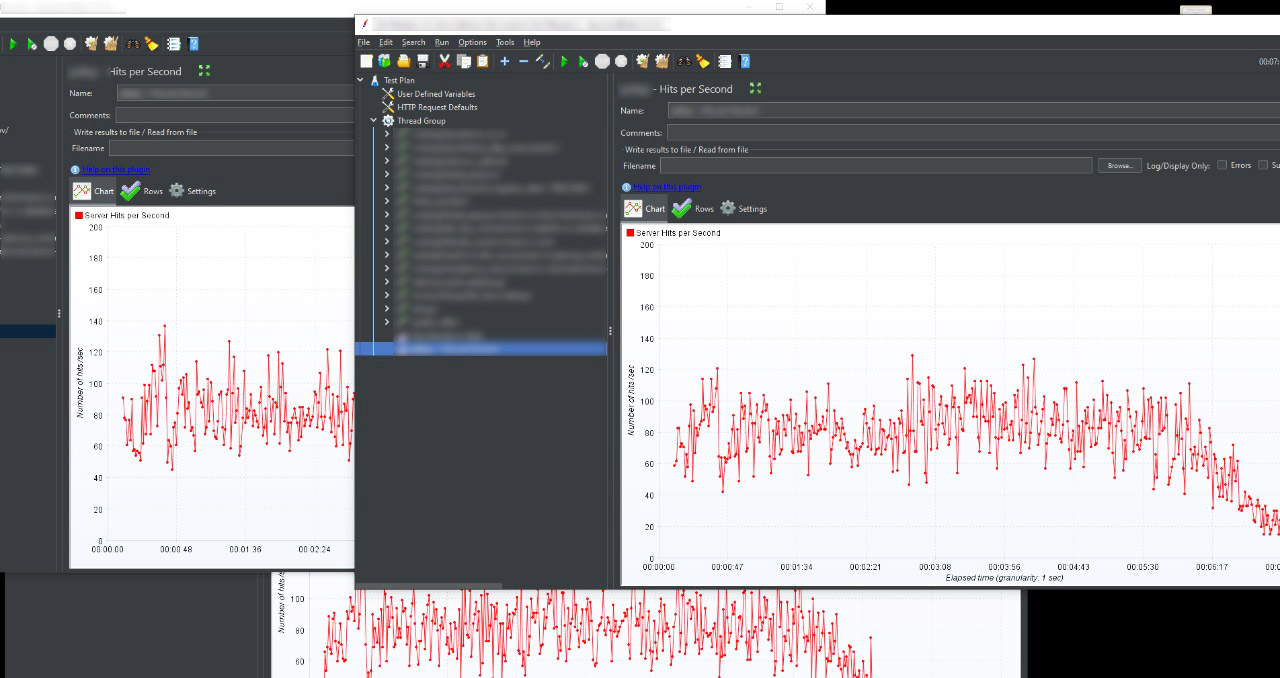Open the Search menu

click(x=414, y=42)
